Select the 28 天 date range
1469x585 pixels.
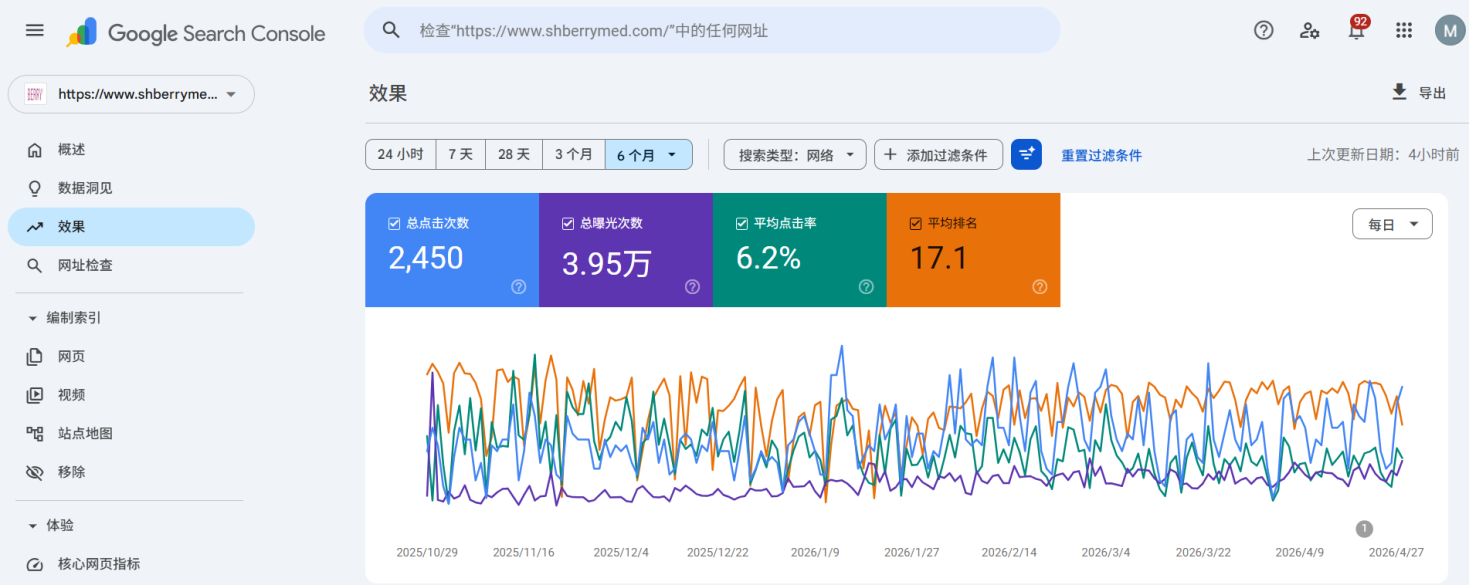click(514, 155)
